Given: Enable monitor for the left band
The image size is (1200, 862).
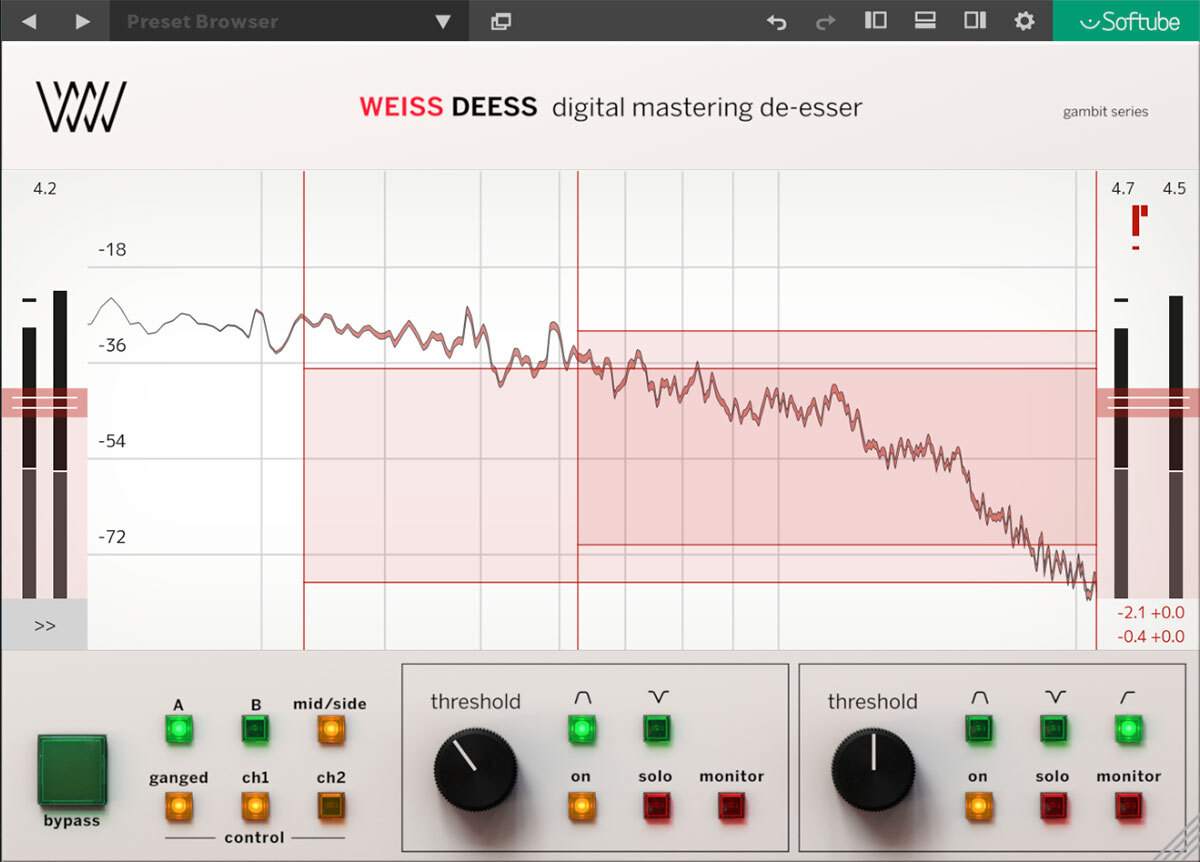Looking at the screenshot, I should 731,805.
